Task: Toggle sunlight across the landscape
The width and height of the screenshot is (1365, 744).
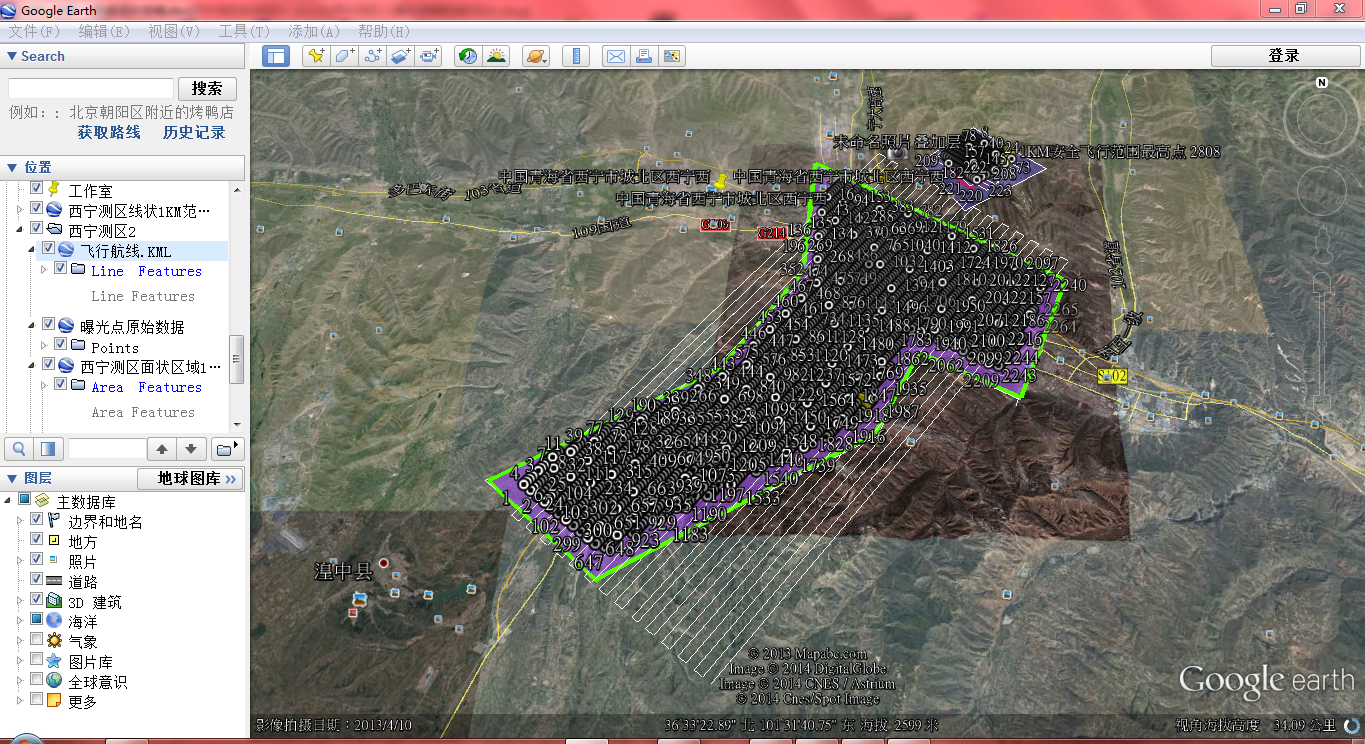Action: pos(496,56)
